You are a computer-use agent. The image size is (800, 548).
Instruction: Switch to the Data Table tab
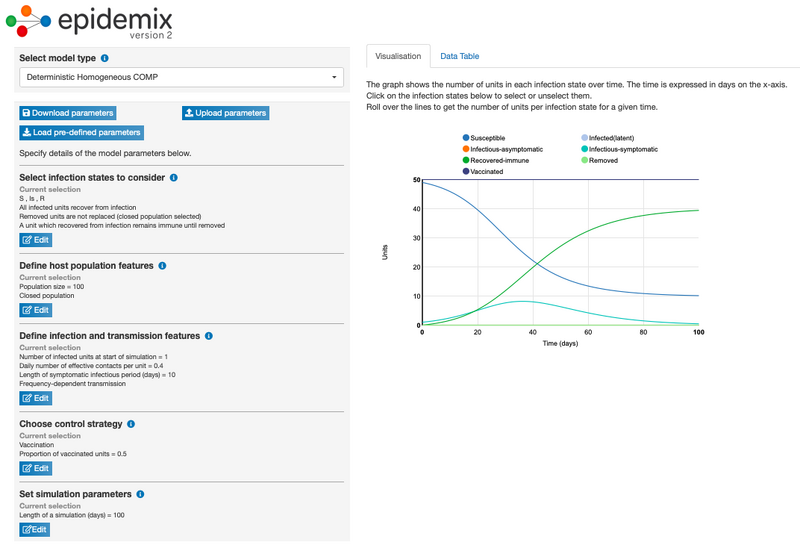coord(460,56)
